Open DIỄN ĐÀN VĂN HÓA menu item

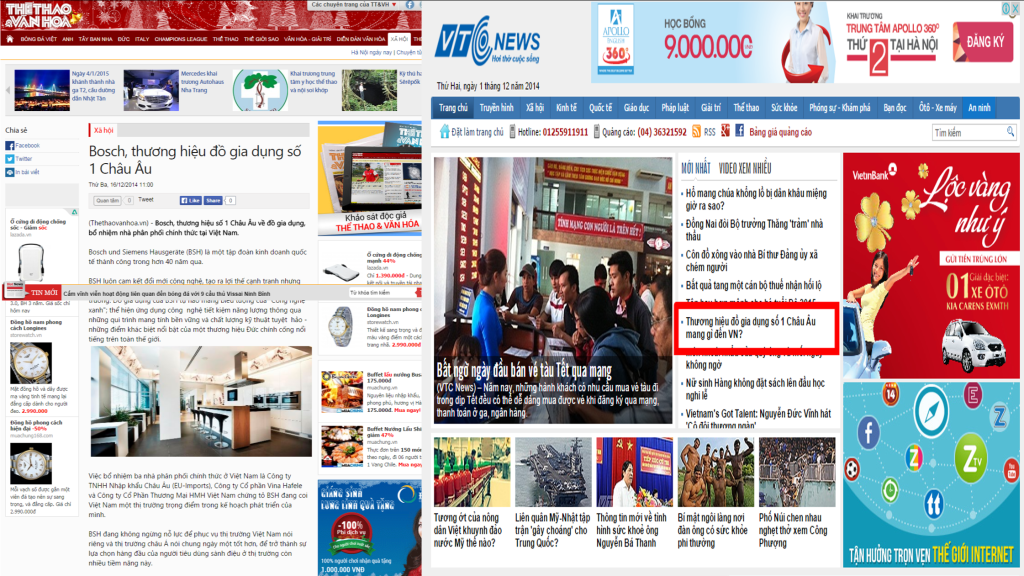point(361,39)
